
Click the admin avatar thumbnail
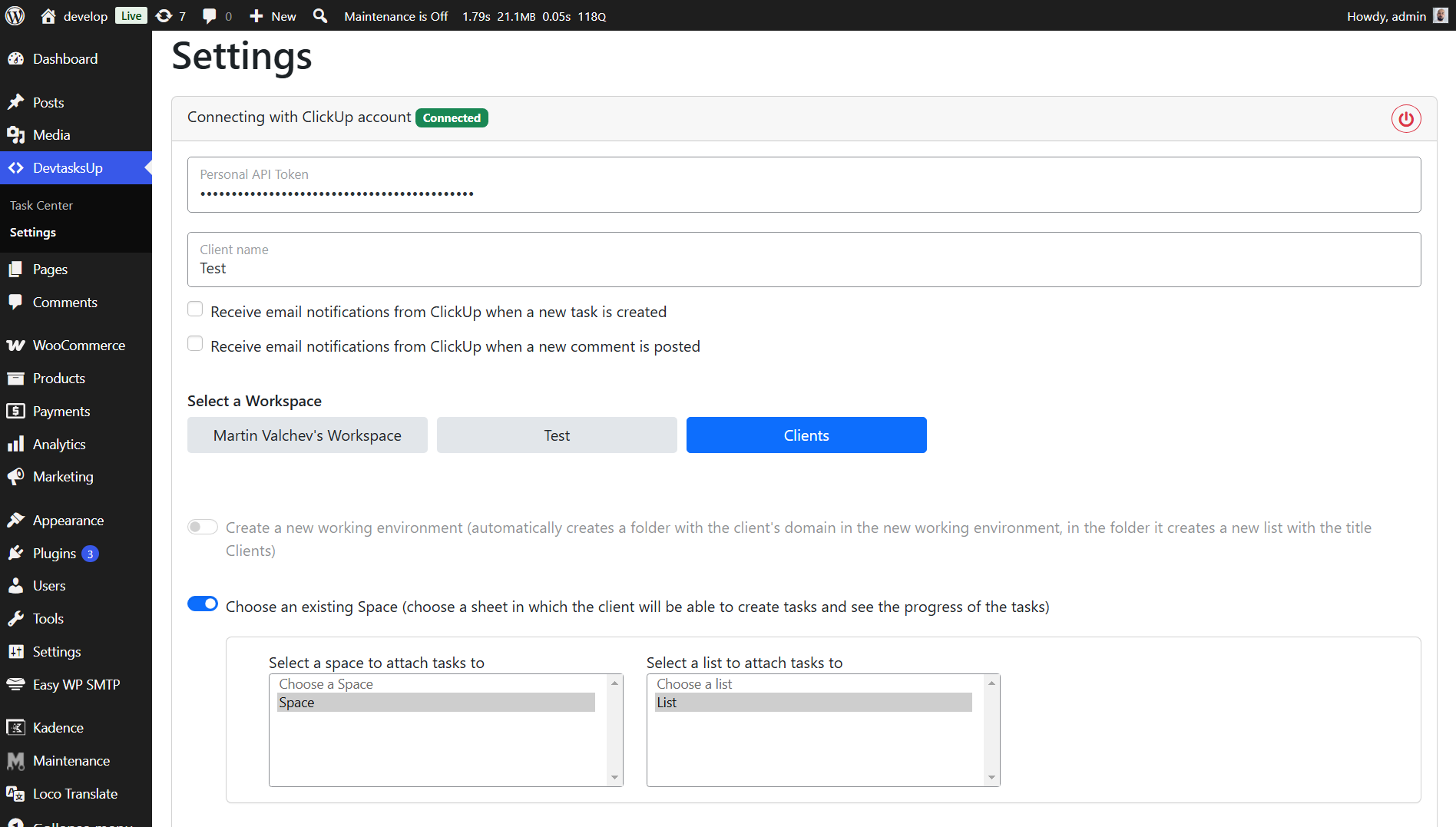pos(1441,15)
